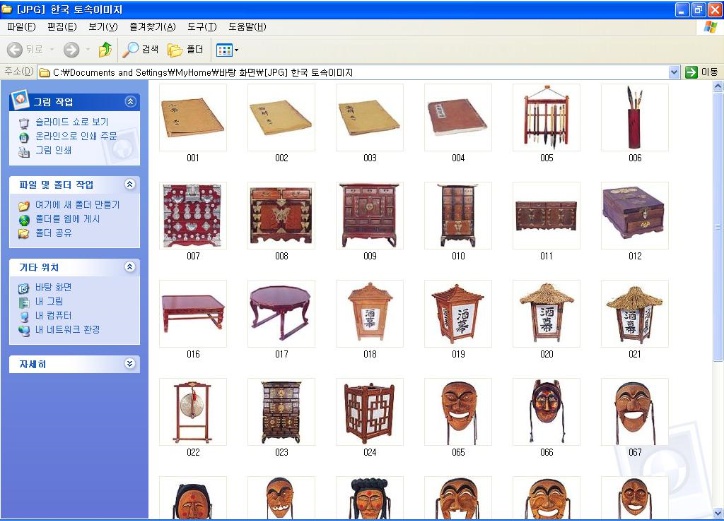Click 슬라이드 쇼로 보기 link
Screen dimensions: 724x521
pyautogui.click(x=72, y=121)
